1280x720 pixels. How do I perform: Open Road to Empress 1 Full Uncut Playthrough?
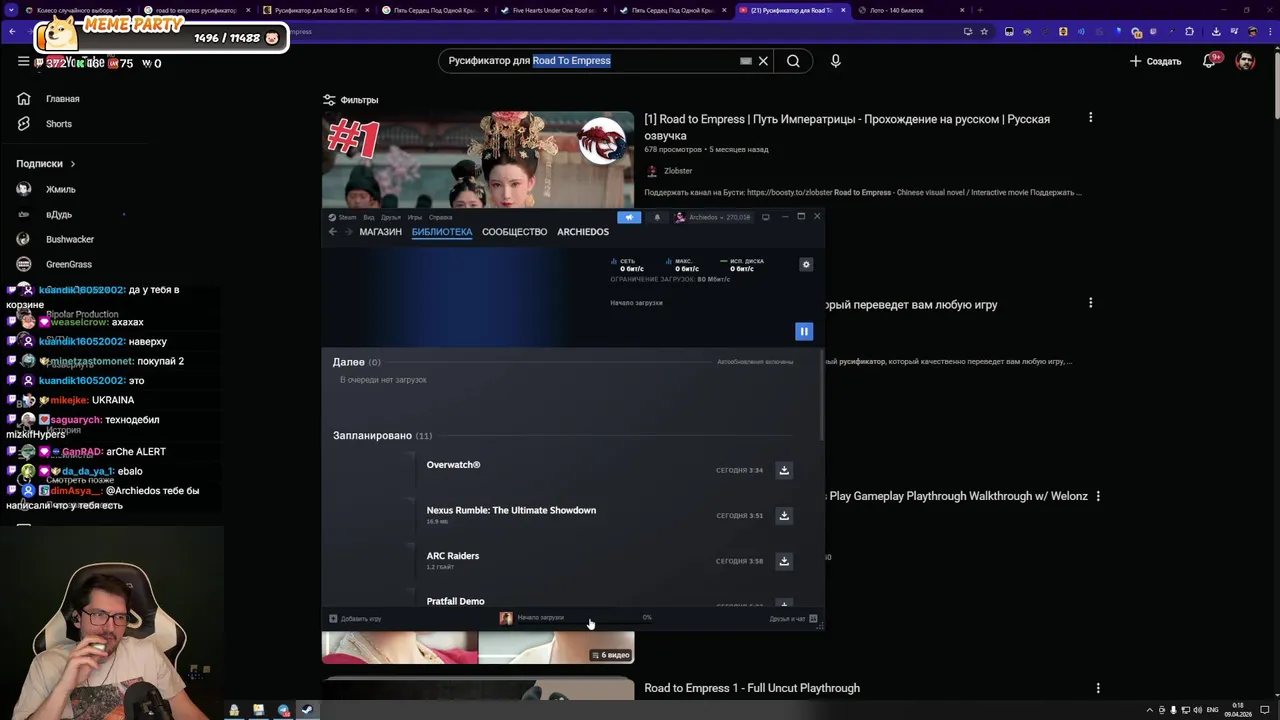click(x=752, y=688)
